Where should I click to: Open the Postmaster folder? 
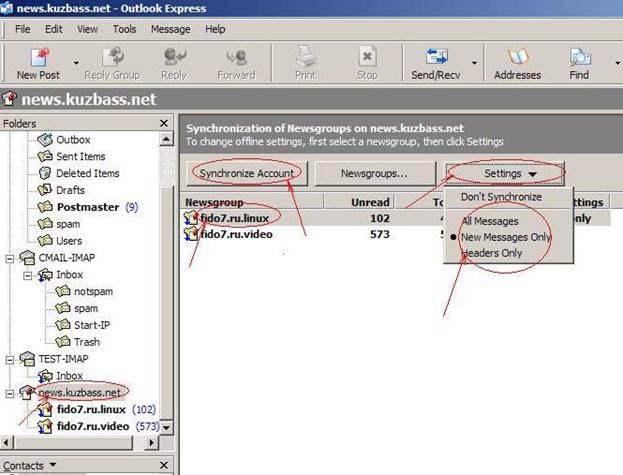[x=88, y=207]
